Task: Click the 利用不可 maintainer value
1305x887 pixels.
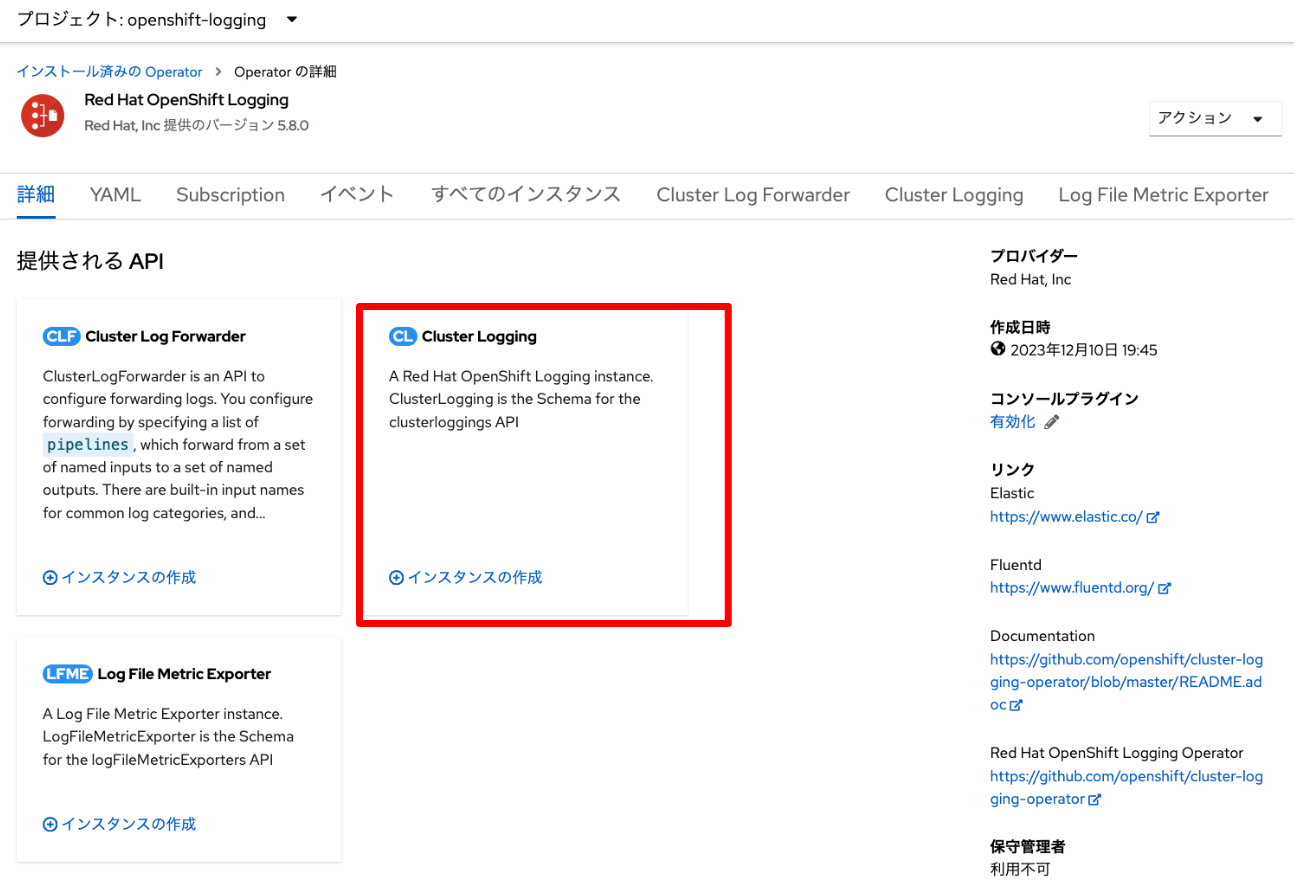Action: click(1020, 870)
